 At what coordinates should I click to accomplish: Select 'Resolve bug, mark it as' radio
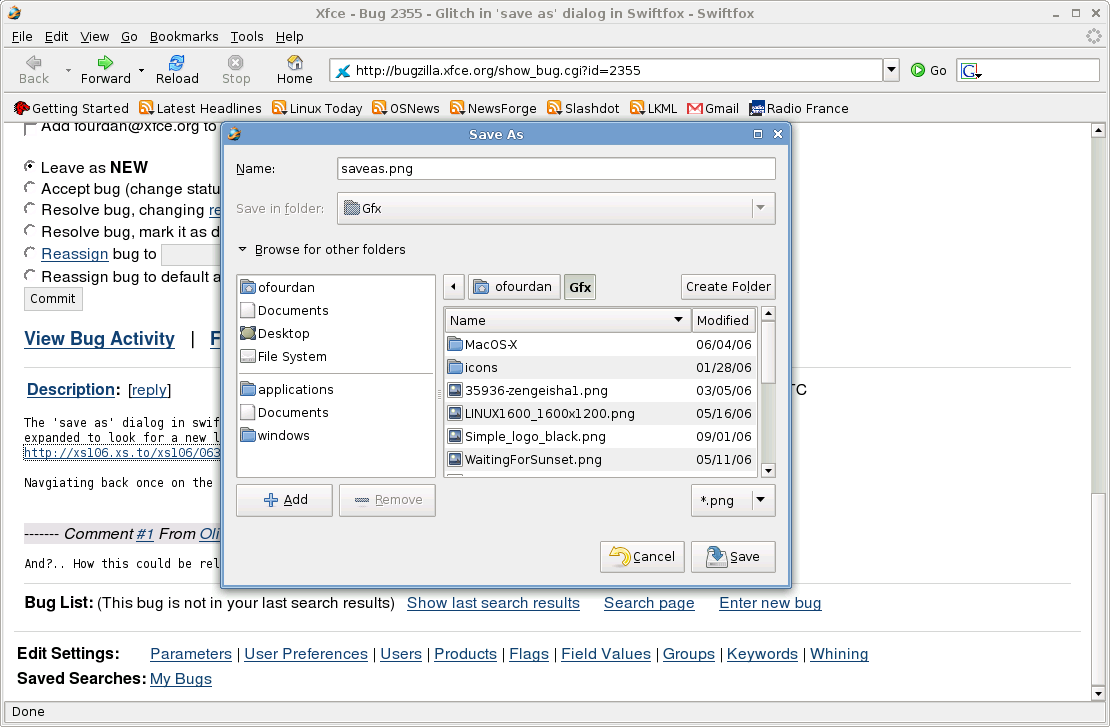[x=30, y=232]
